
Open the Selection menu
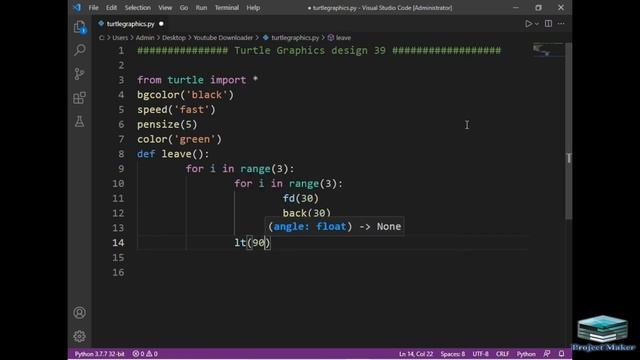tap(138, 7)
